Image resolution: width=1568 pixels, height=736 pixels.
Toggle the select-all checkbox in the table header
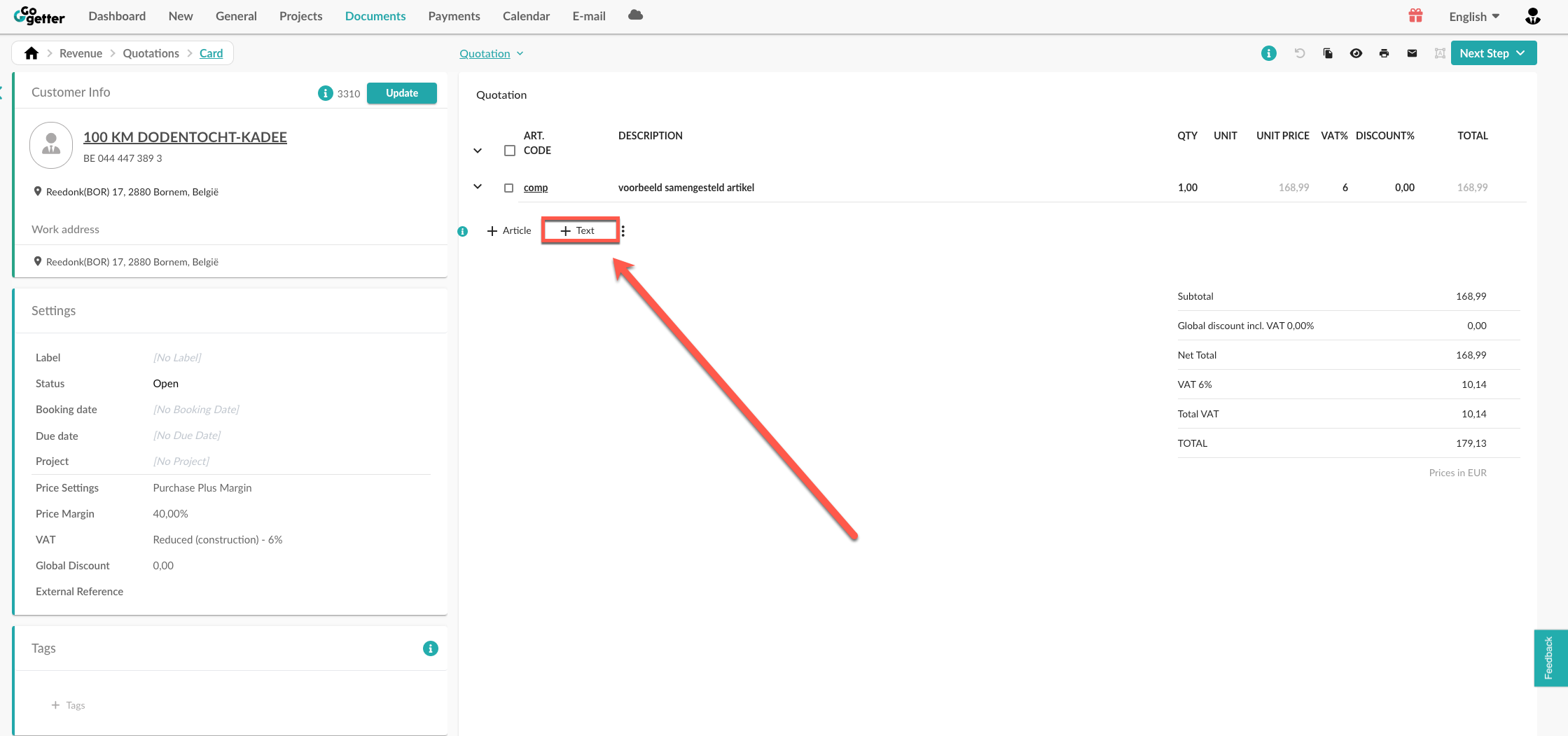509,151
